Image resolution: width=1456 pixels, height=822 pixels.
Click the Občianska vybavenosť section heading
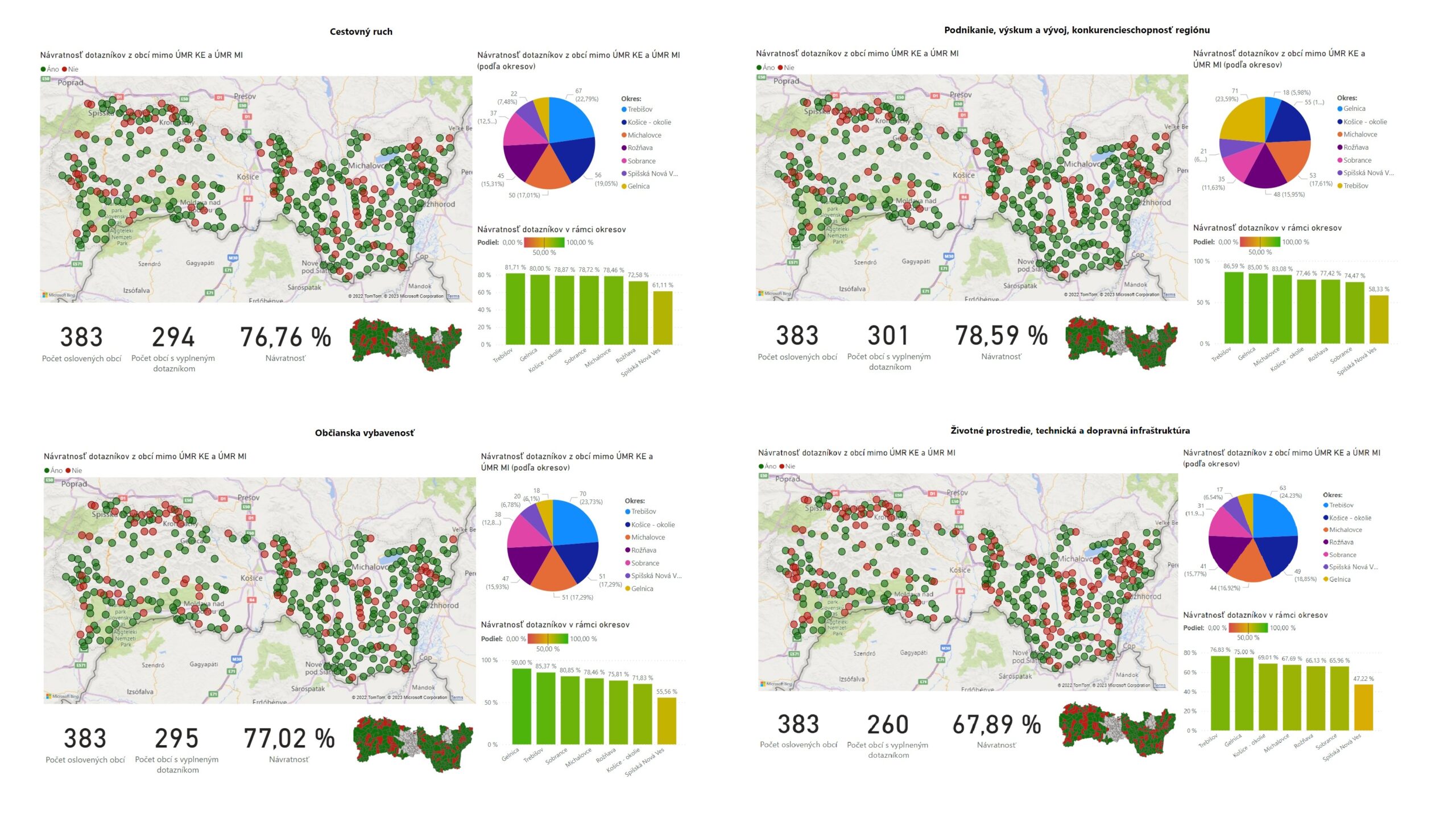point(365,433)
